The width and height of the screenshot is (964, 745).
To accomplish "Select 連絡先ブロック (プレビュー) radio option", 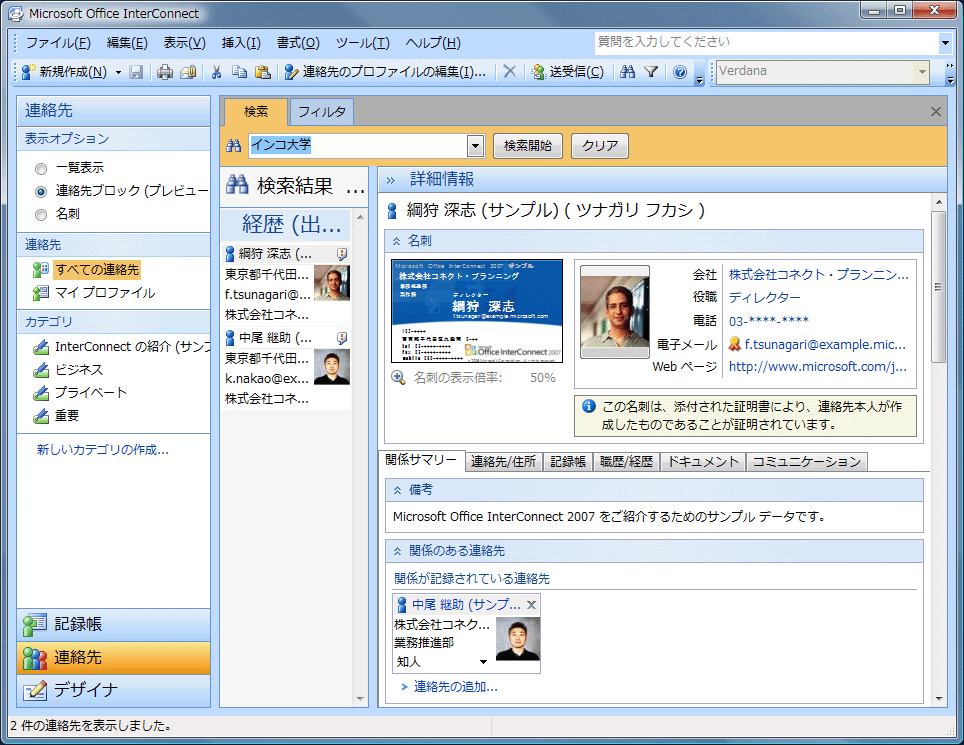I will coord(41,192).
